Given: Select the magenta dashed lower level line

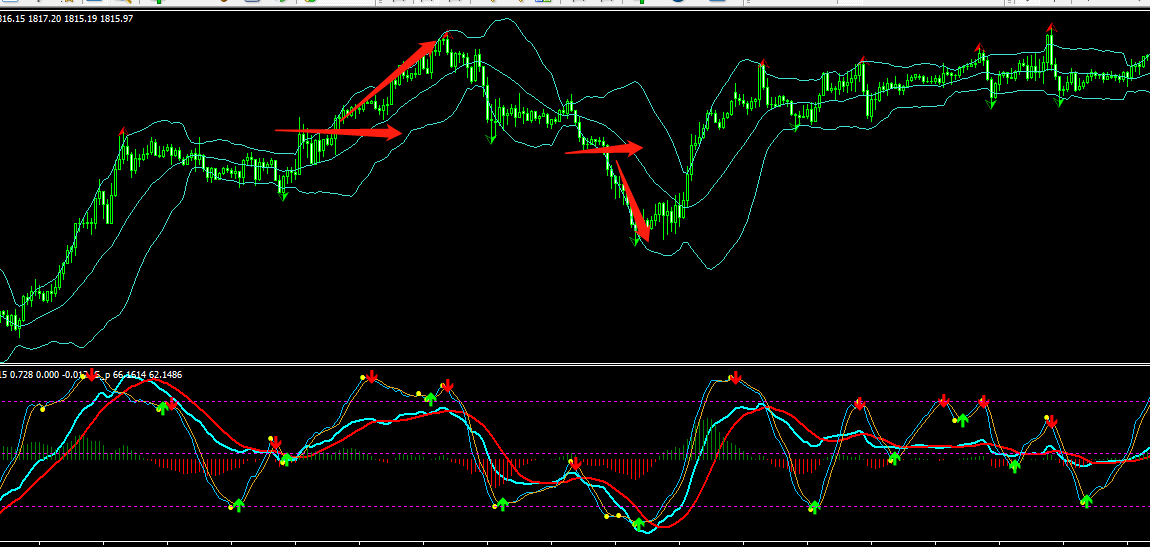Looking at the screenshot, I should coord(400,507).
